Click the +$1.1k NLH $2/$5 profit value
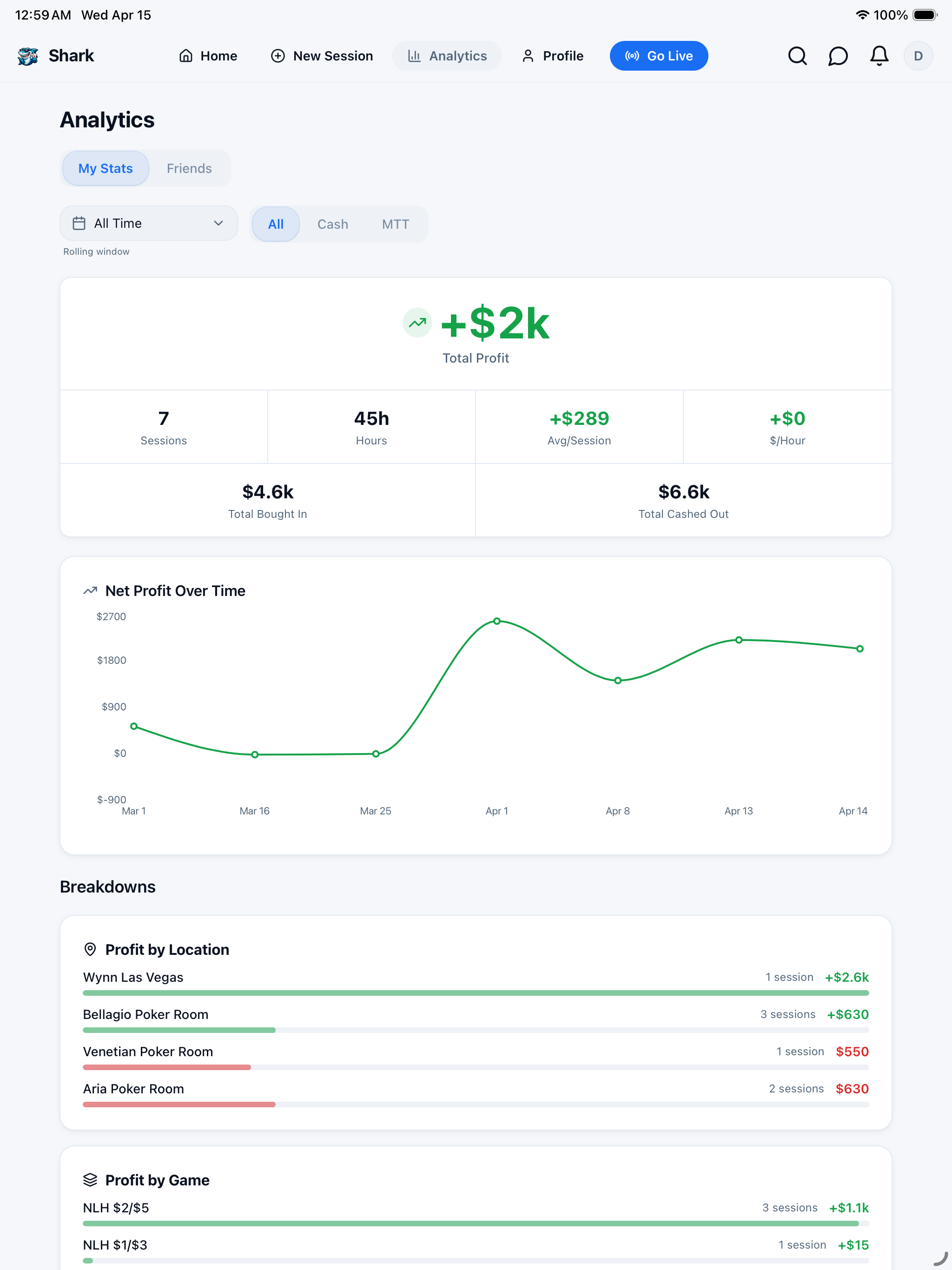The image size is (952, 1270). [x=849, y=1208]
